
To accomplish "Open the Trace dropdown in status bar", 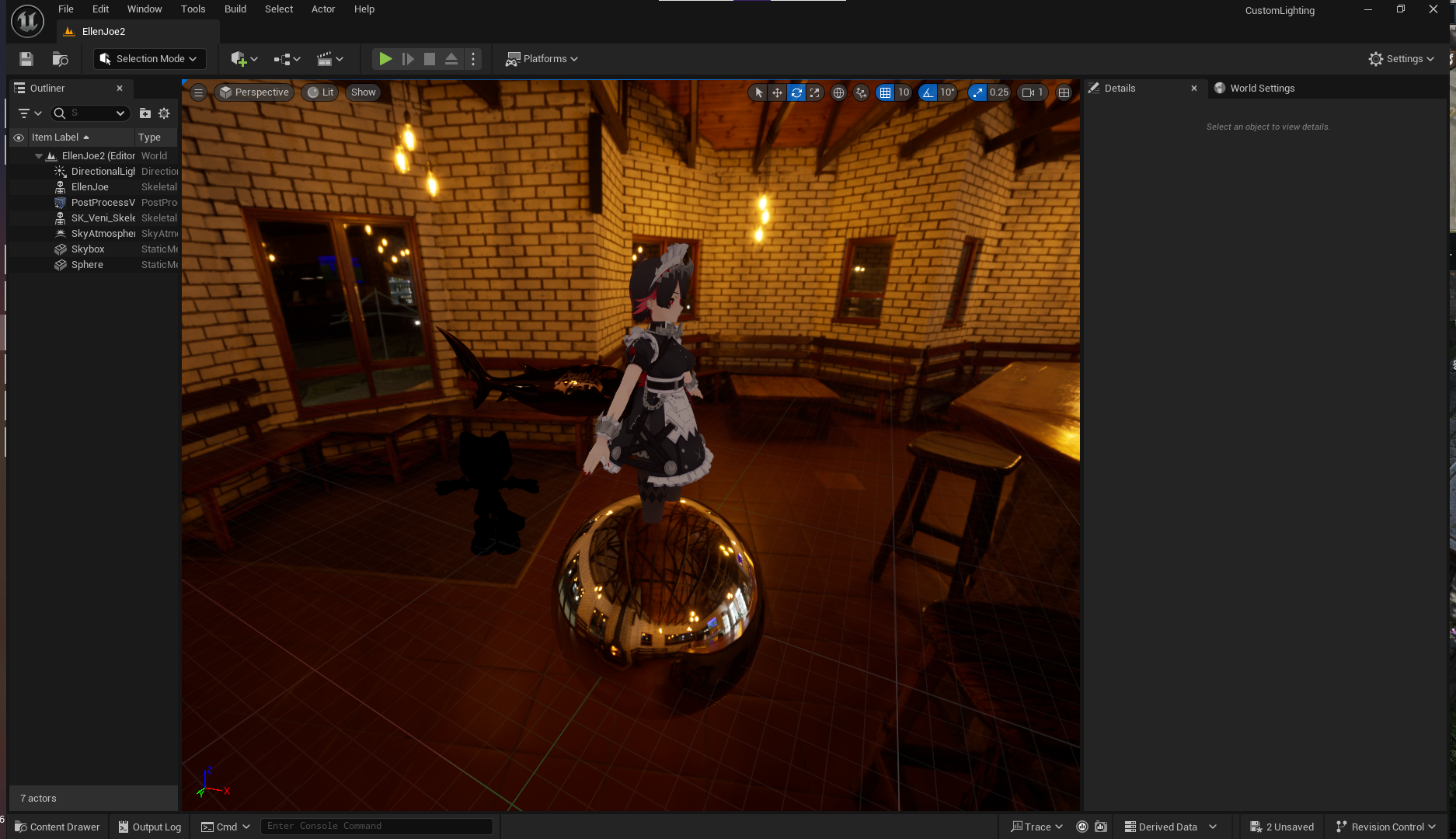I will point(1036,827).
